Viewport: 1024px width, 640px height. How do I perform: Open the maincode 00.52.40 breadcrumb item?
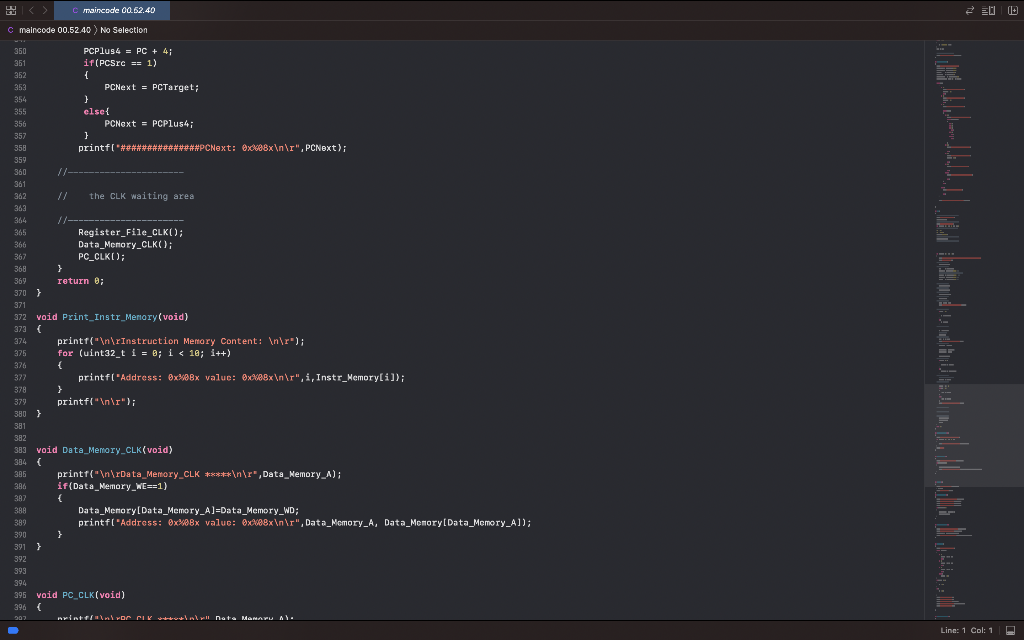click(x=55, y=30)
